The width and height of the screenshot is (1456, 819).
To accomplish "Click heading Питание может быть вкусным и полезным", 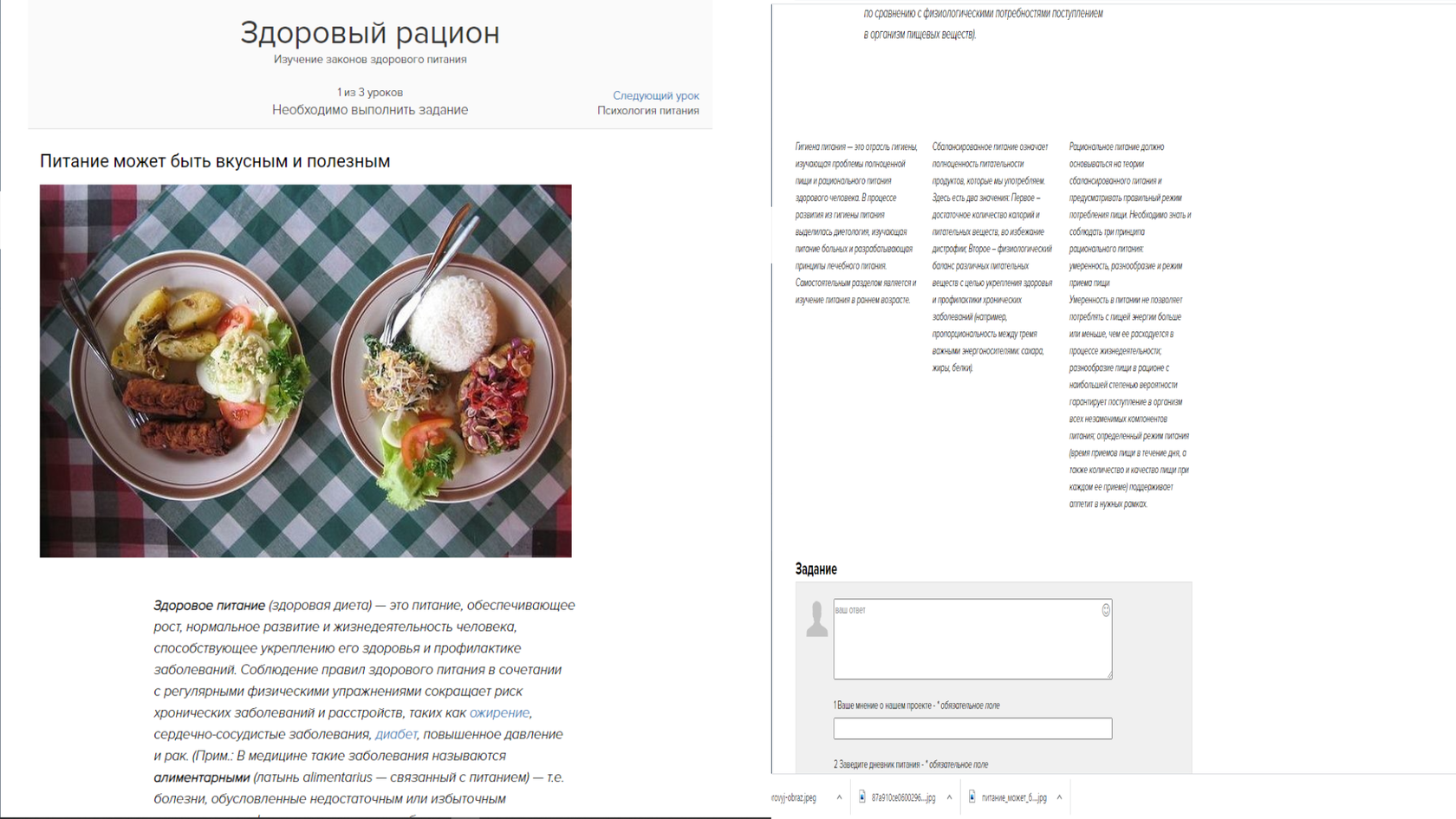I will pyautogui.click(x=215, y=161).
